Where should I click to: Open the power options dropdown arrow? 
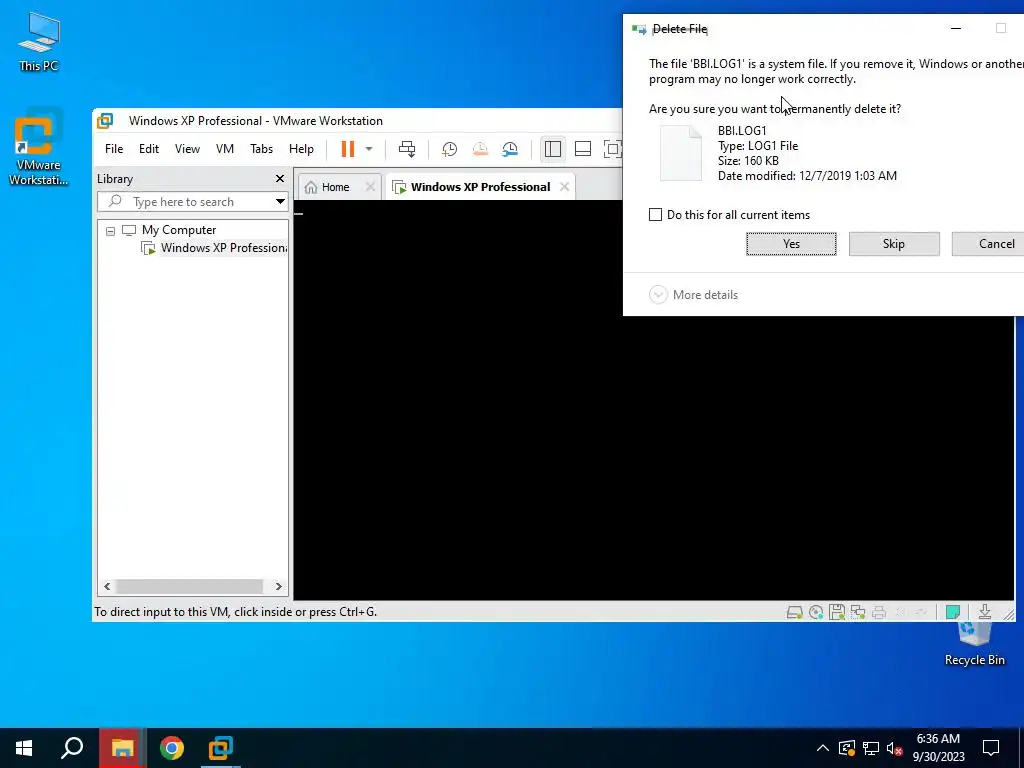tap(369, 149)
